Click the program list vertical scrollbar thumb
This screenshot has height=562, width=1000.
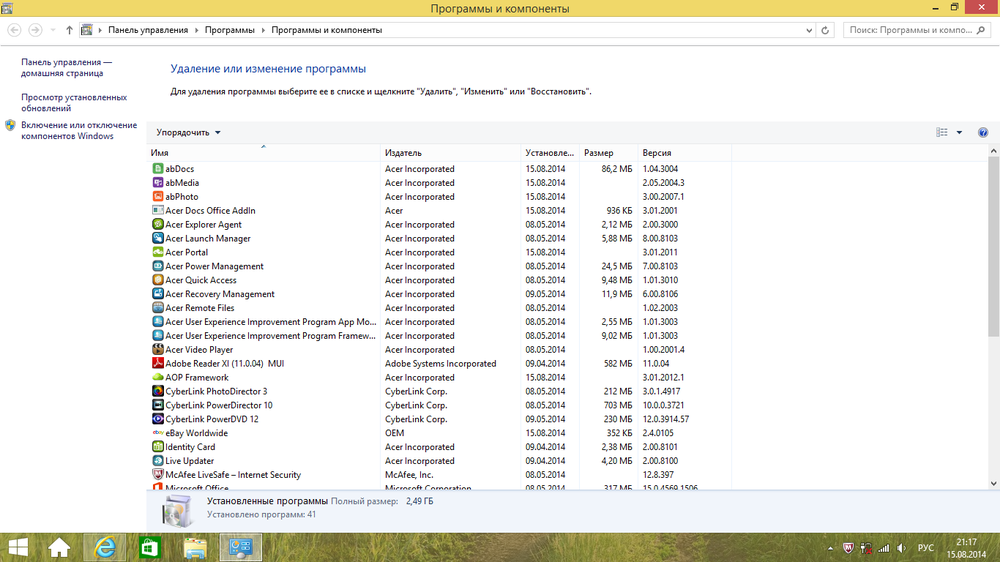click(993, 246)
